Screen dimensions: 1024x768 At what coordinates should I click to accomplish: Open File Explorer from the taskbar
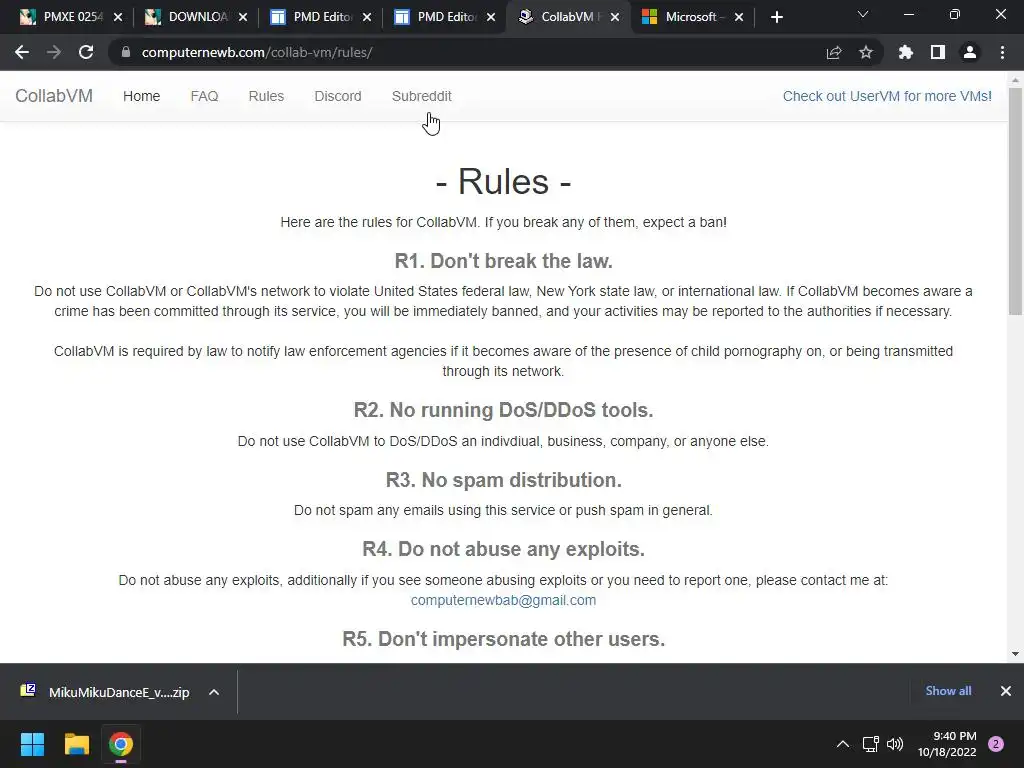click(76, 744)
